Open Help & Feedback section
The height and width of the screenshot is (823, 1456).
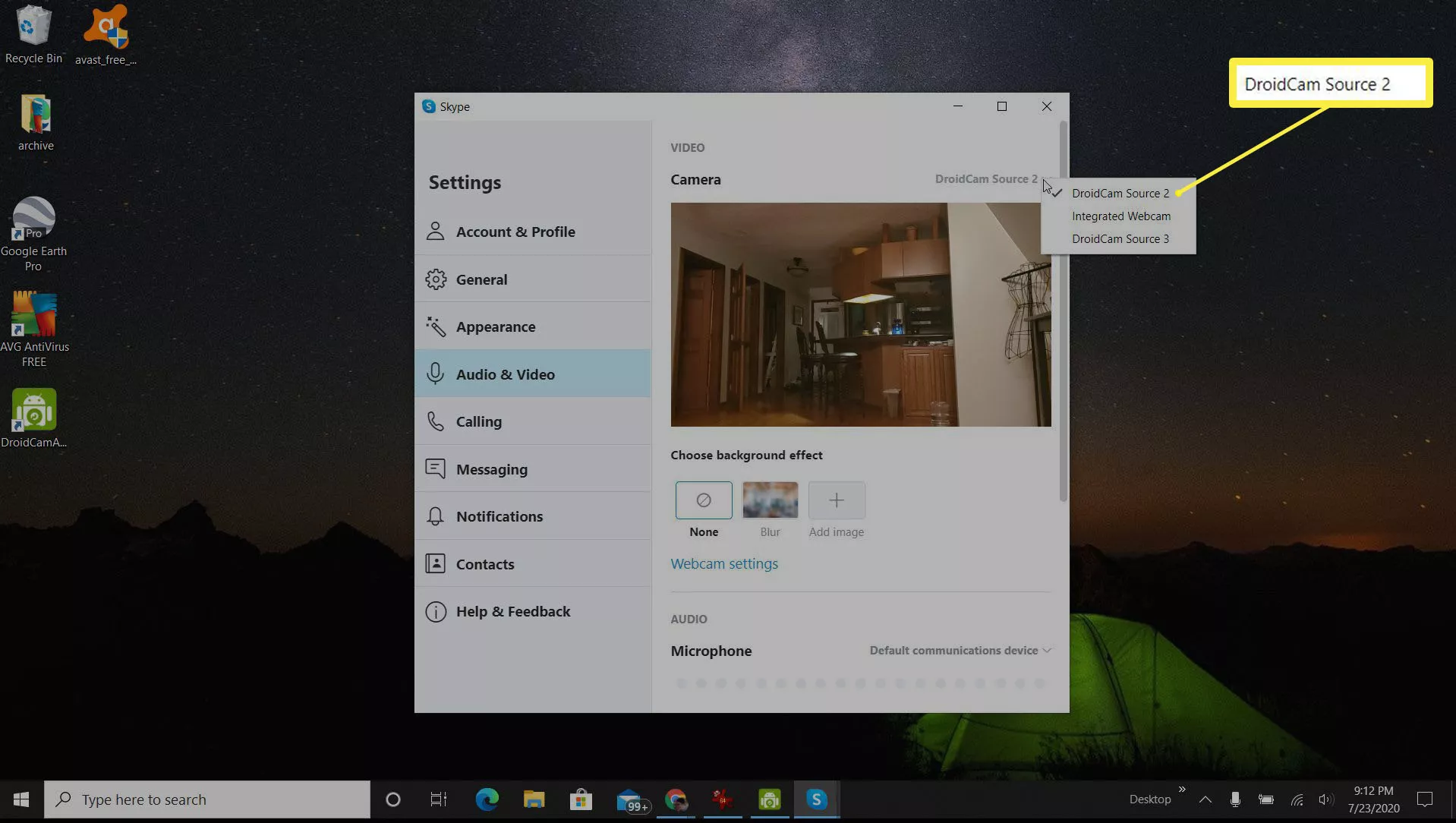tap(532, 611)
